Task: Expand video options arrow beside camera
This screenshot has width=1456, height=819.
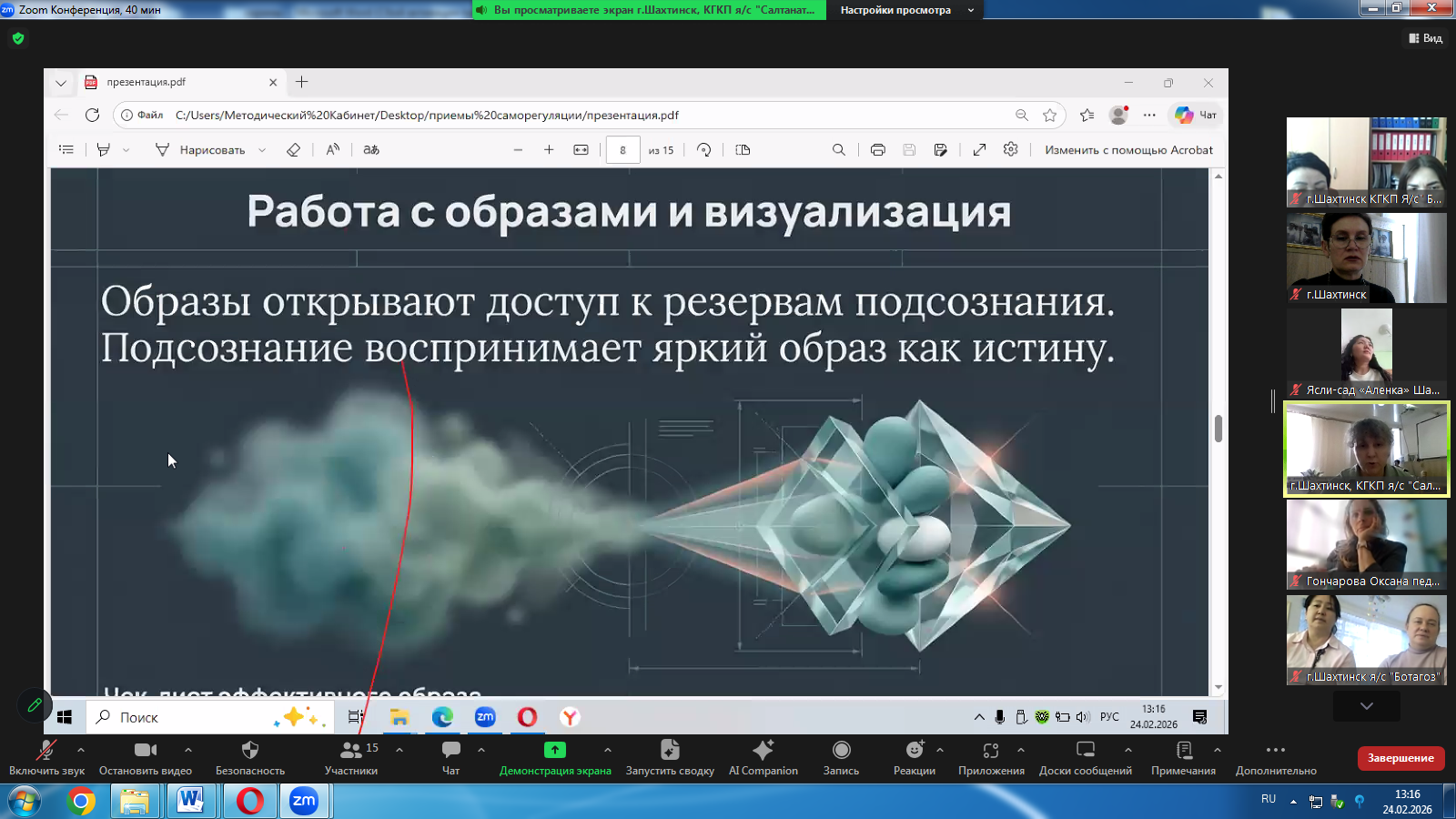Action: click(x=188, y=750)
